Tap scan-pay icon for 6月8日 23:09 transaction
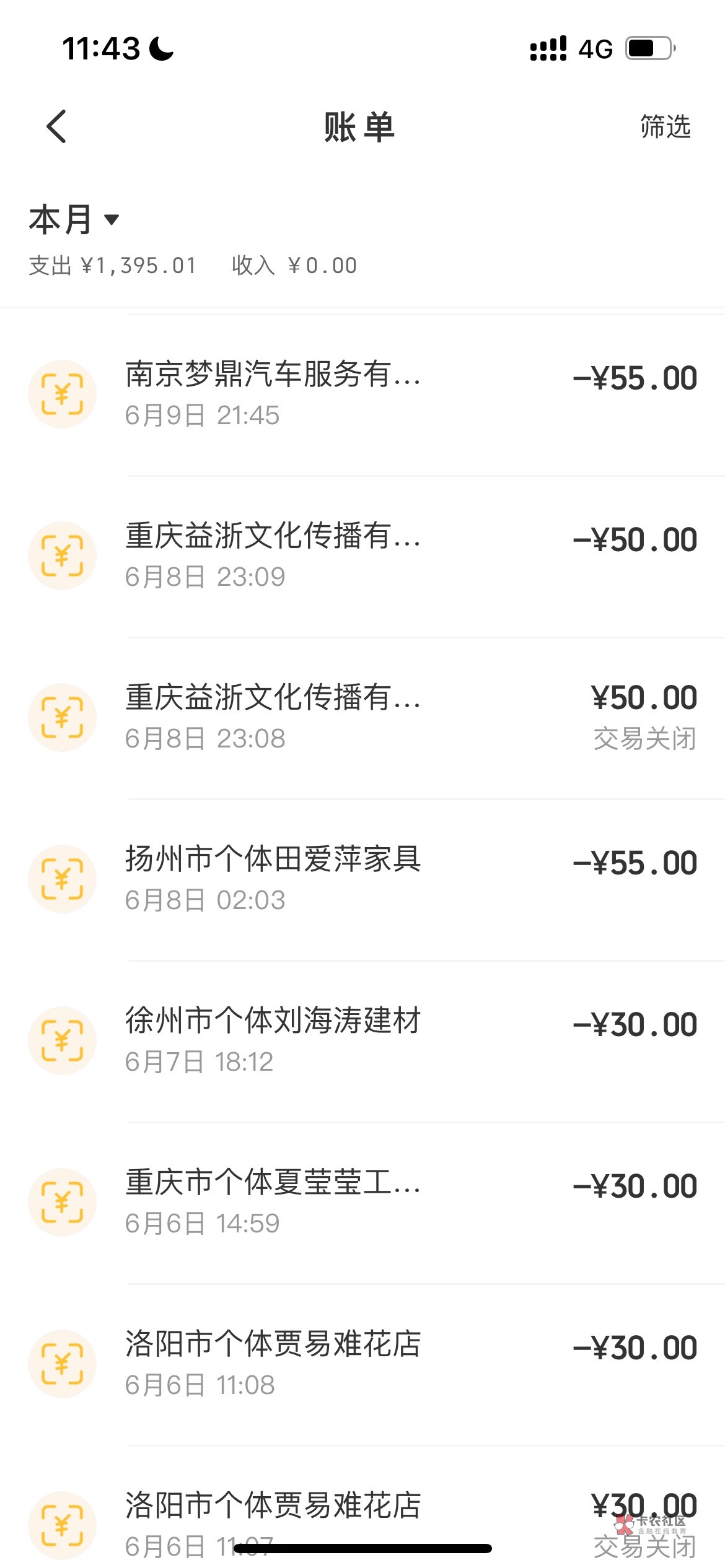The height and width of the screenshot is (1568, 725). pos(62,555)
